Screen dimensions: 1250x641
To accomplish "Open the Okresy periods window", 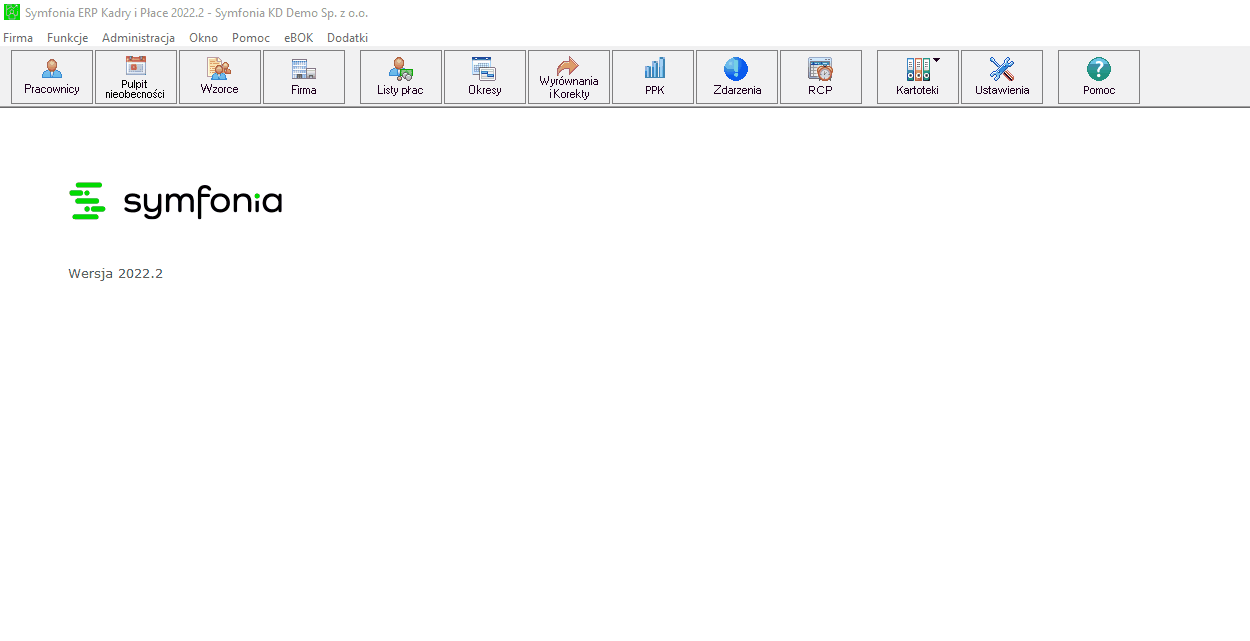I will click(x=485, y=77).
